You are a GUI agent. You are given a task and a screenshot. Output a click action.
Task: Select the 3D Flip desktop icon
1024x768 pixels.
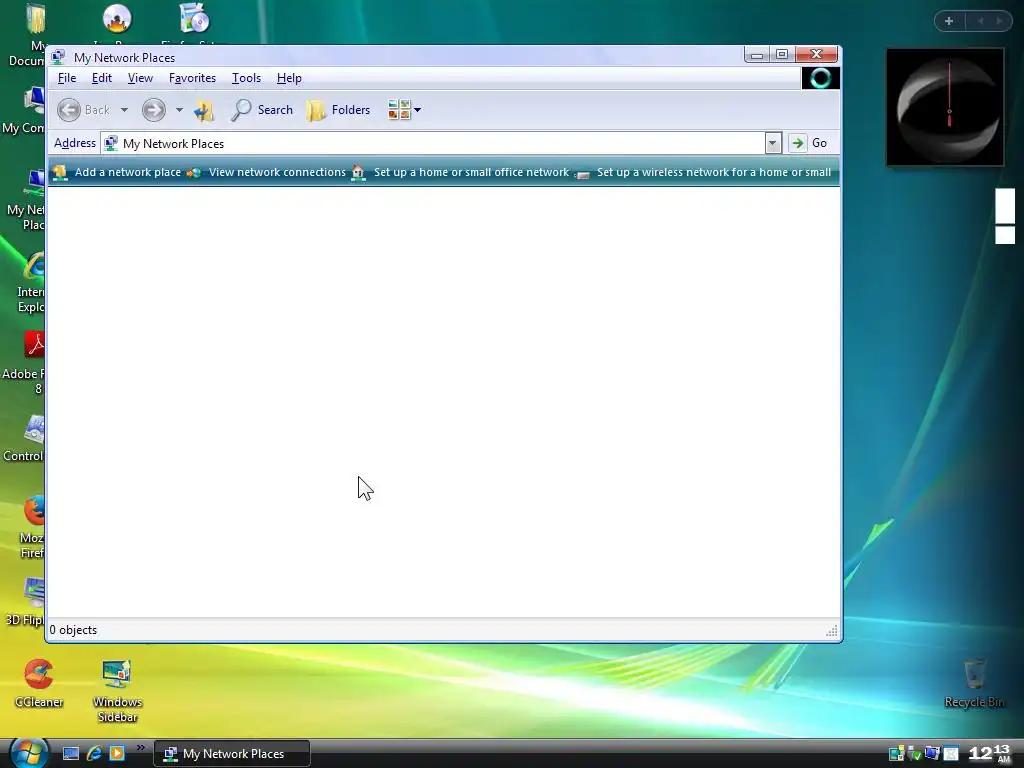(26, 601)
